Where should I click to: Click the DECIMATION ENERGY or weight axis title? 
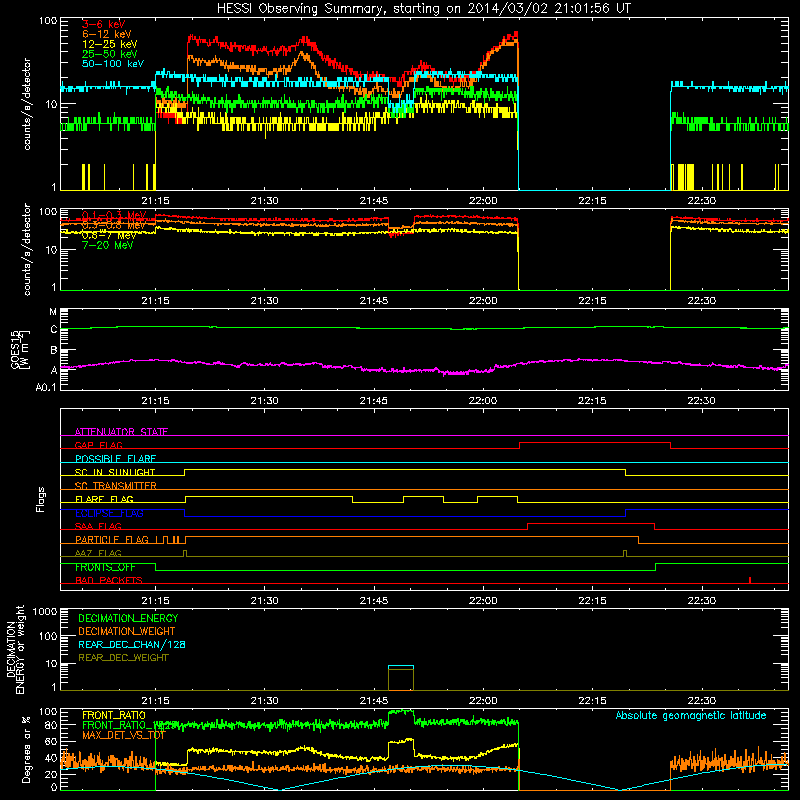(x=15, y=649)
